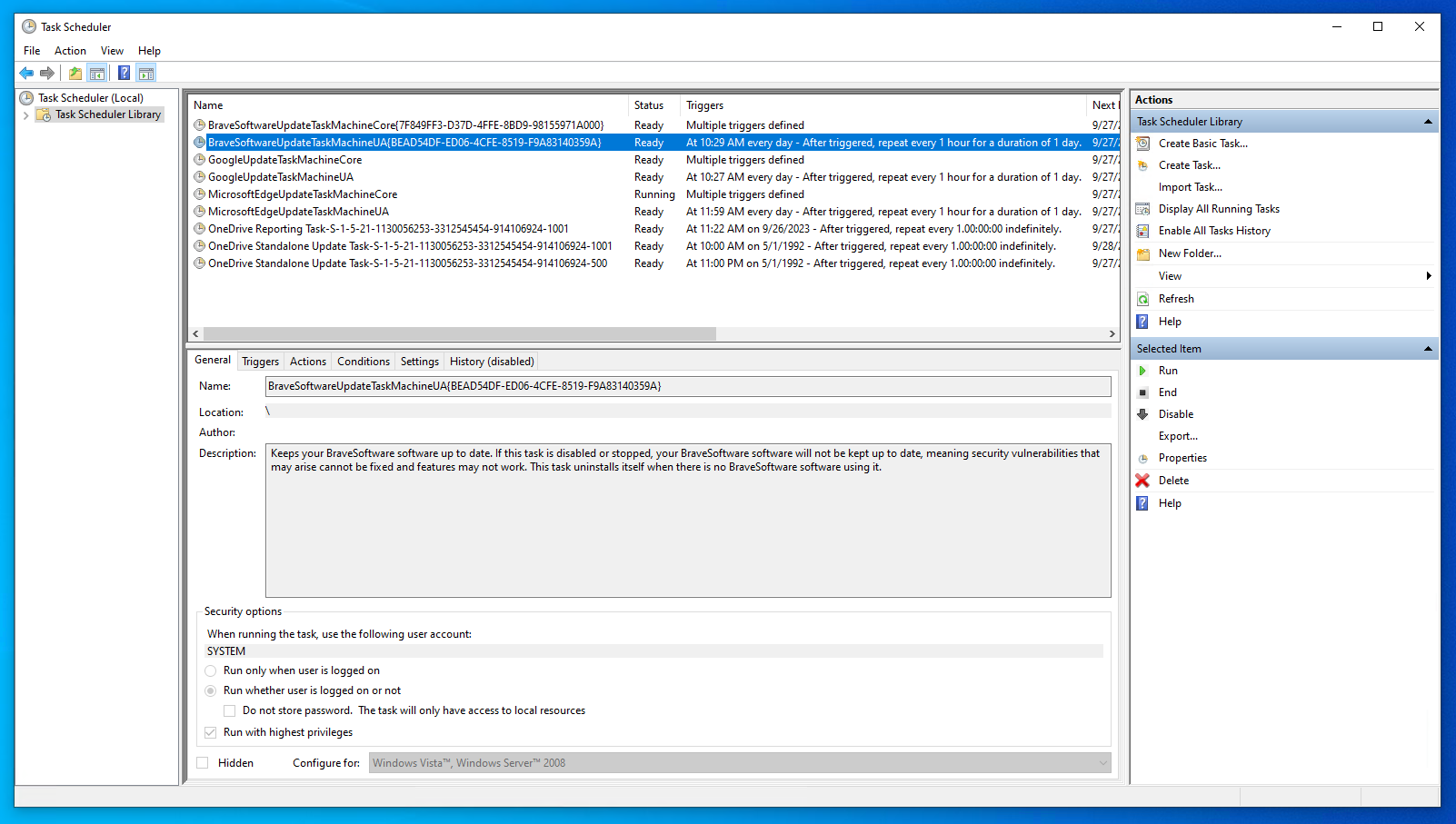This screenshot has height=824, width=1456.
Task: Expand the View submenu chevron
Action: tap(1428, 275)
